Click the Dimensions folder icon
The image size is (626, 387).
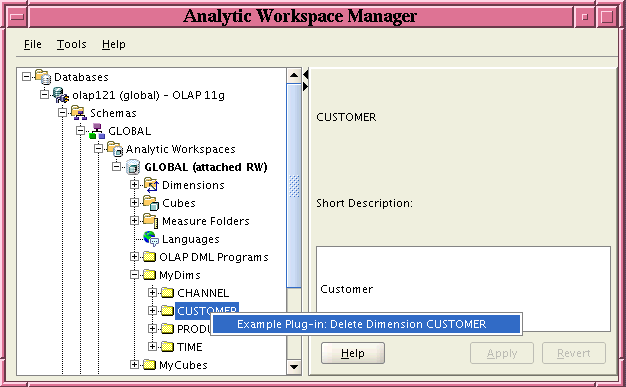tap(151, 185)
